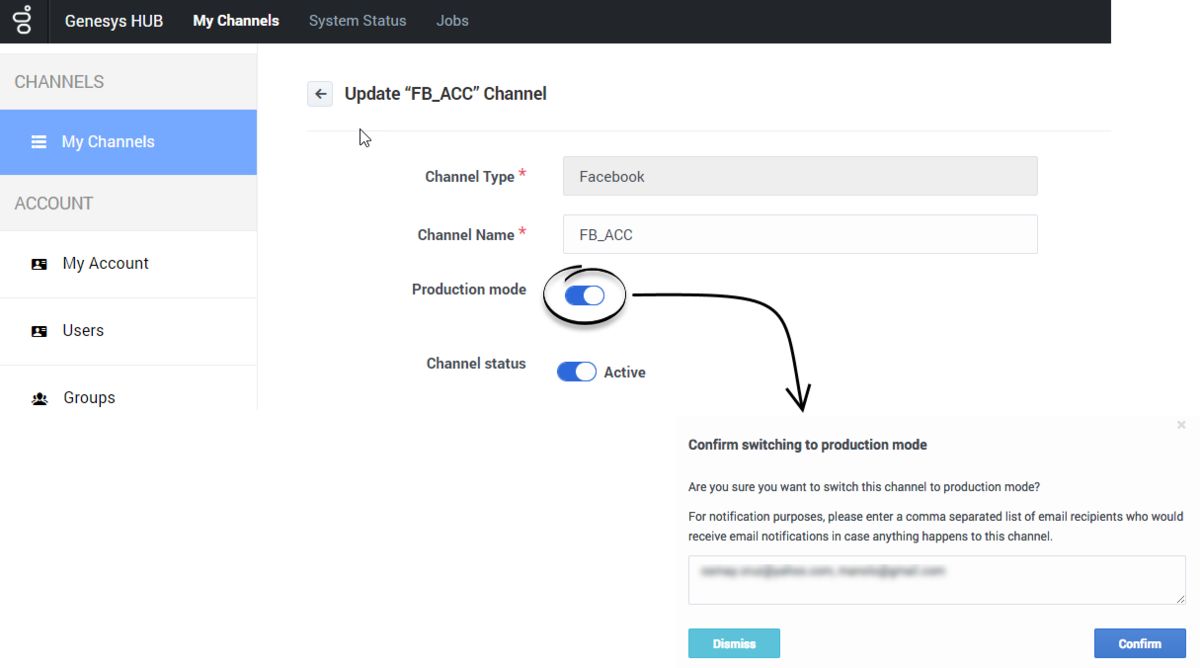Select My Channels in the sidebar
1200x668 pixels.
[128, 142]
